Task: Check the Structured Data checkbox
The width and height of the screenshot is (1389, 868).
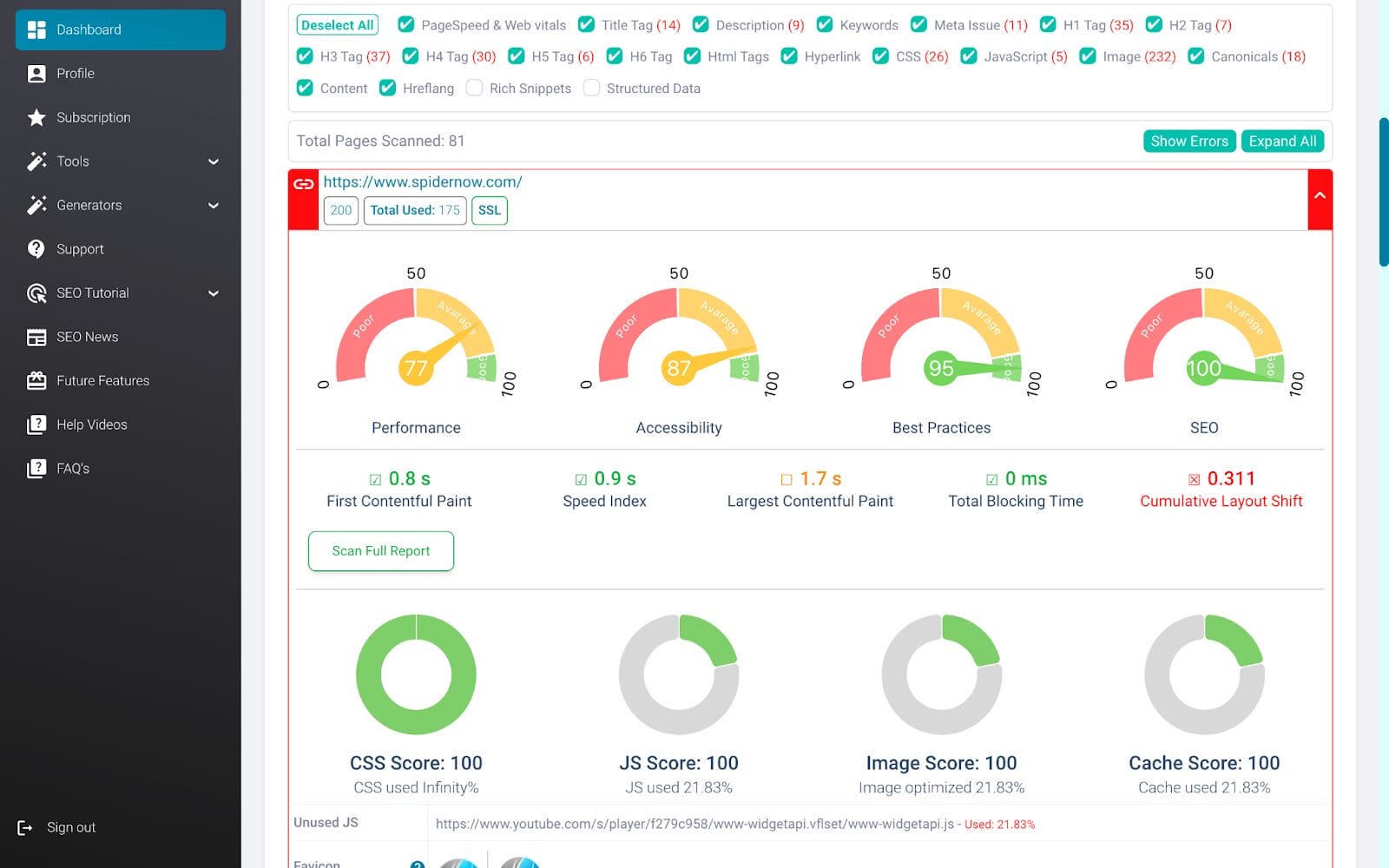Action: [x=591, y=88]
